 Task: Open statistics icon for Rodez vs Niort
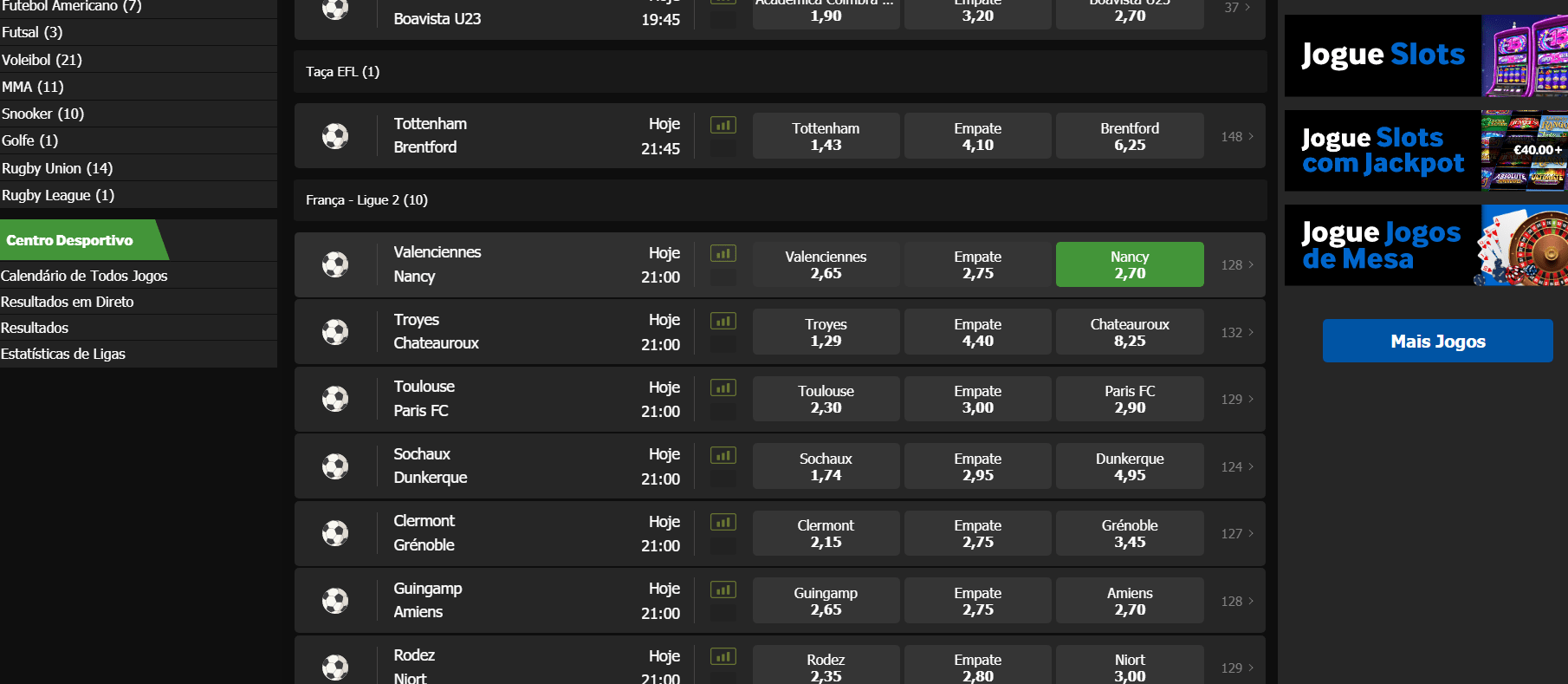[x=723, y=656]
